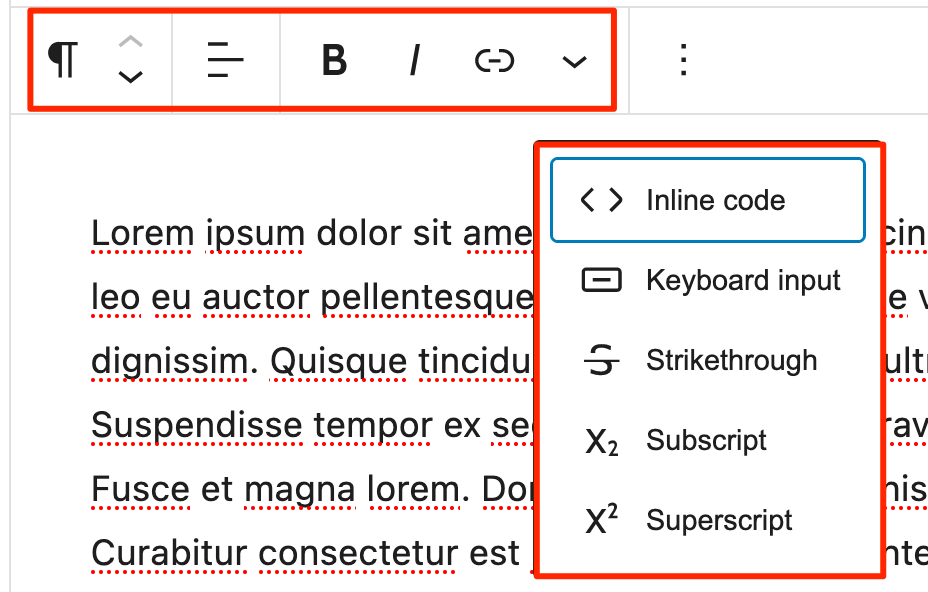The width and height of the screenshot is (928, 592).
Task: Click the Strikethrough text label
Action: (x=734, y=360)
